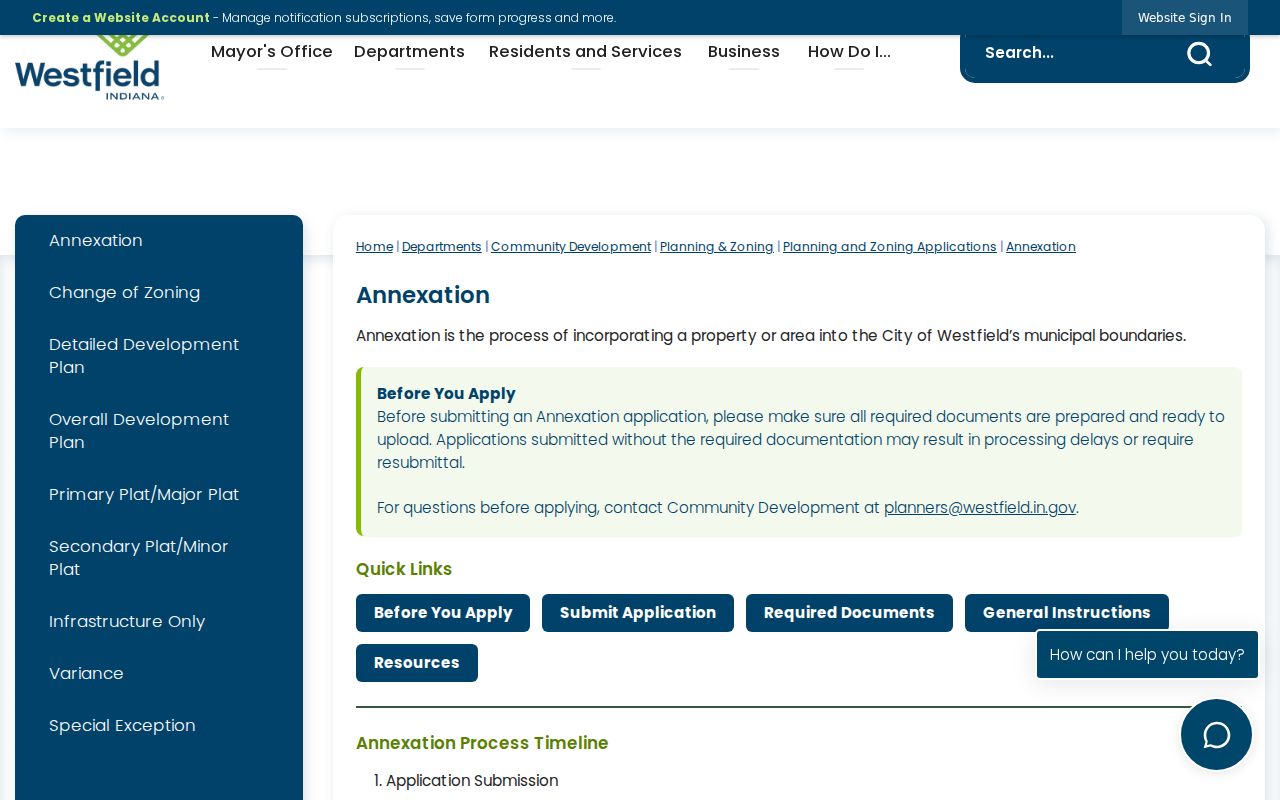Open Overall Development Plan sidebar item

[139, 431]
